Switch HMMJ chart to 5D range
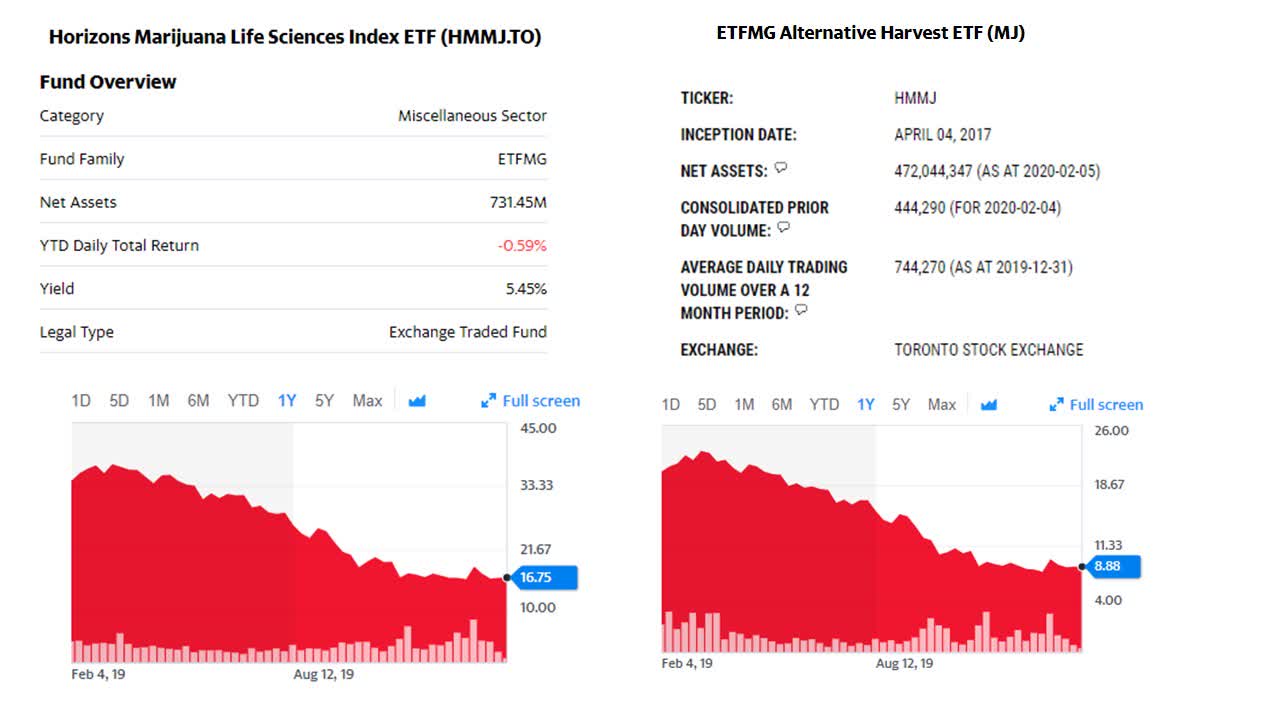 pyautogui.click(x=119, y=400)
